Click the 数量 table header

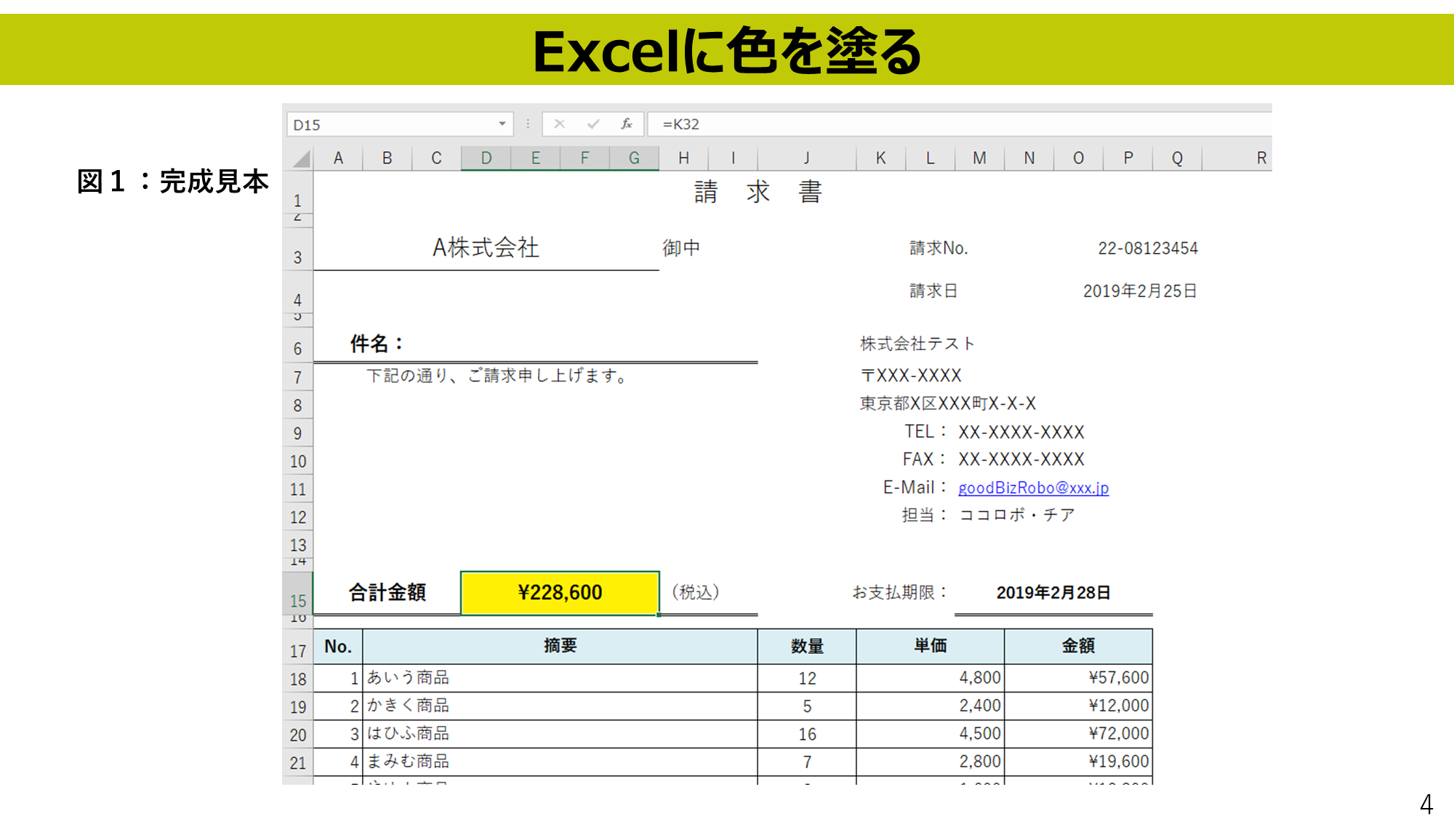pos(807,646)
